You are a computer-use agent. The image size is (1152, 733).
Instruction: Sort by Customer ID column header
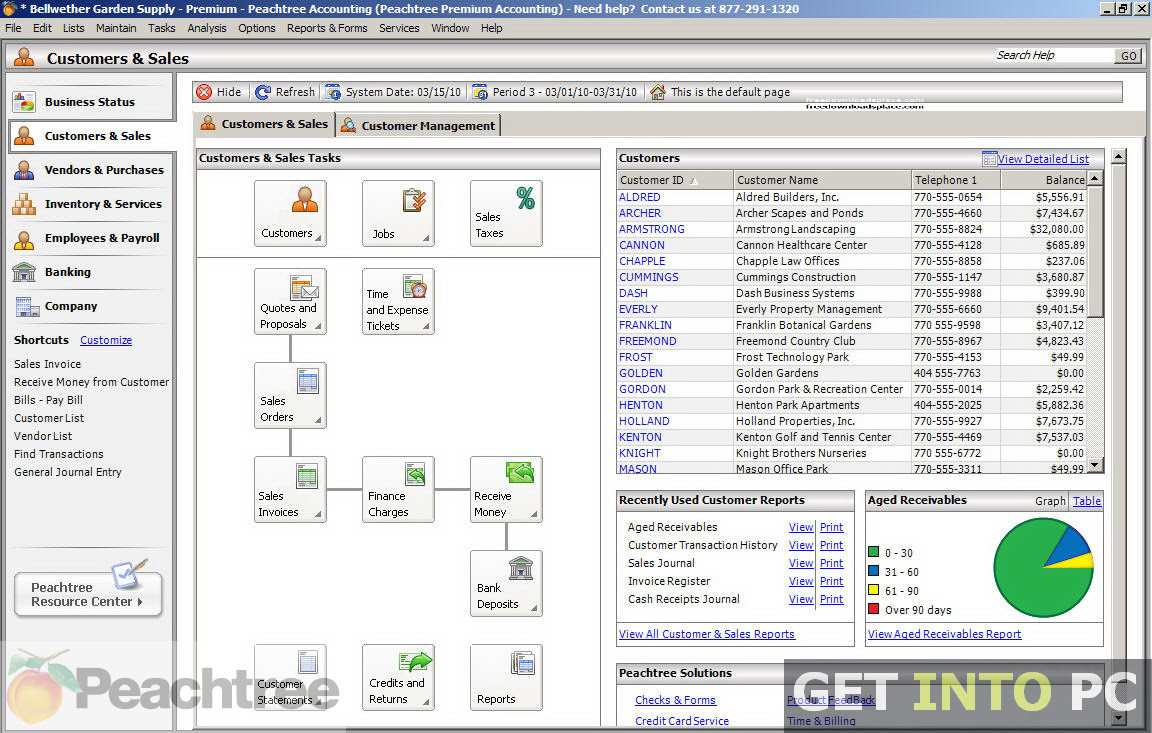[675, 180]
